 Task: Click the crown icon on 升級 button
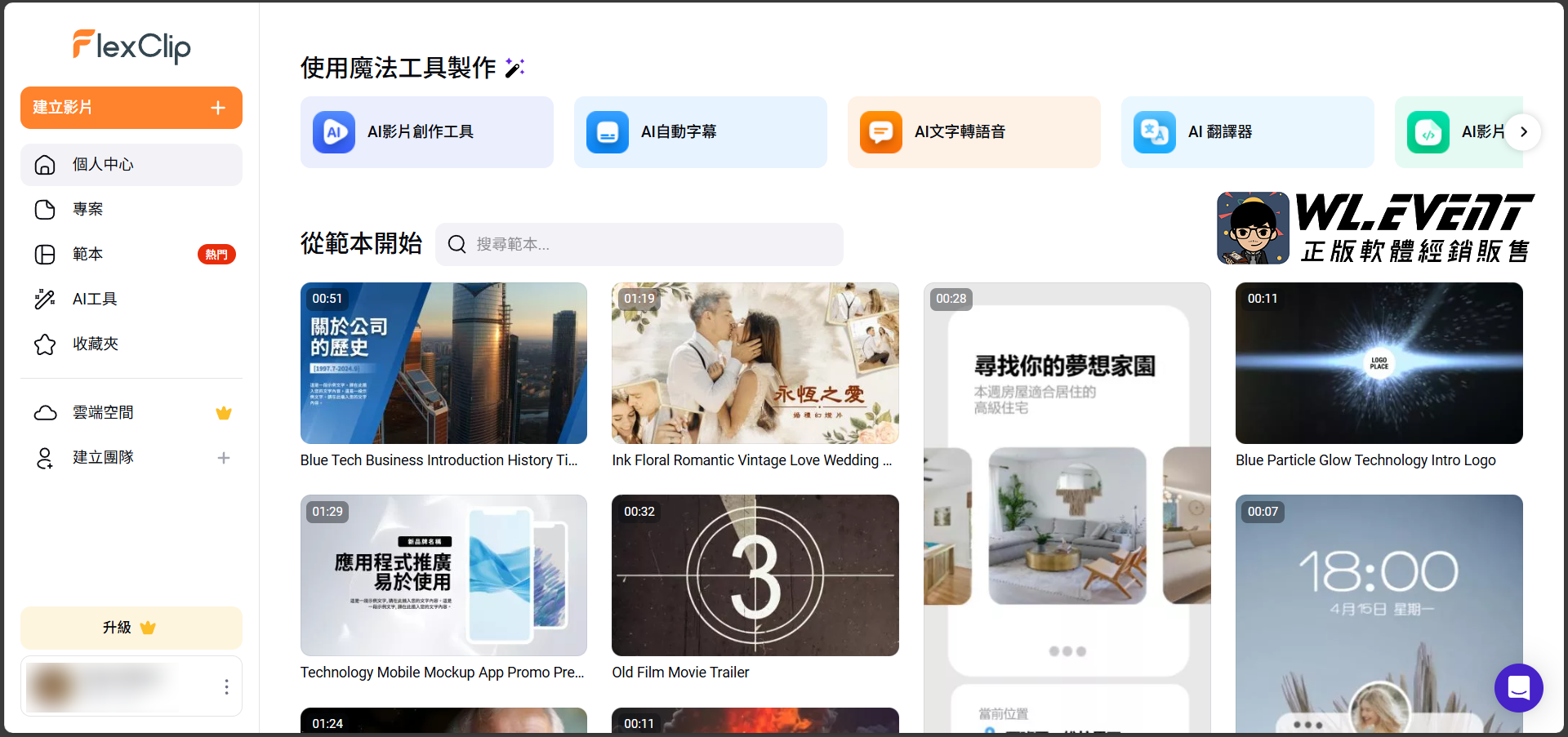pos(148,628)
